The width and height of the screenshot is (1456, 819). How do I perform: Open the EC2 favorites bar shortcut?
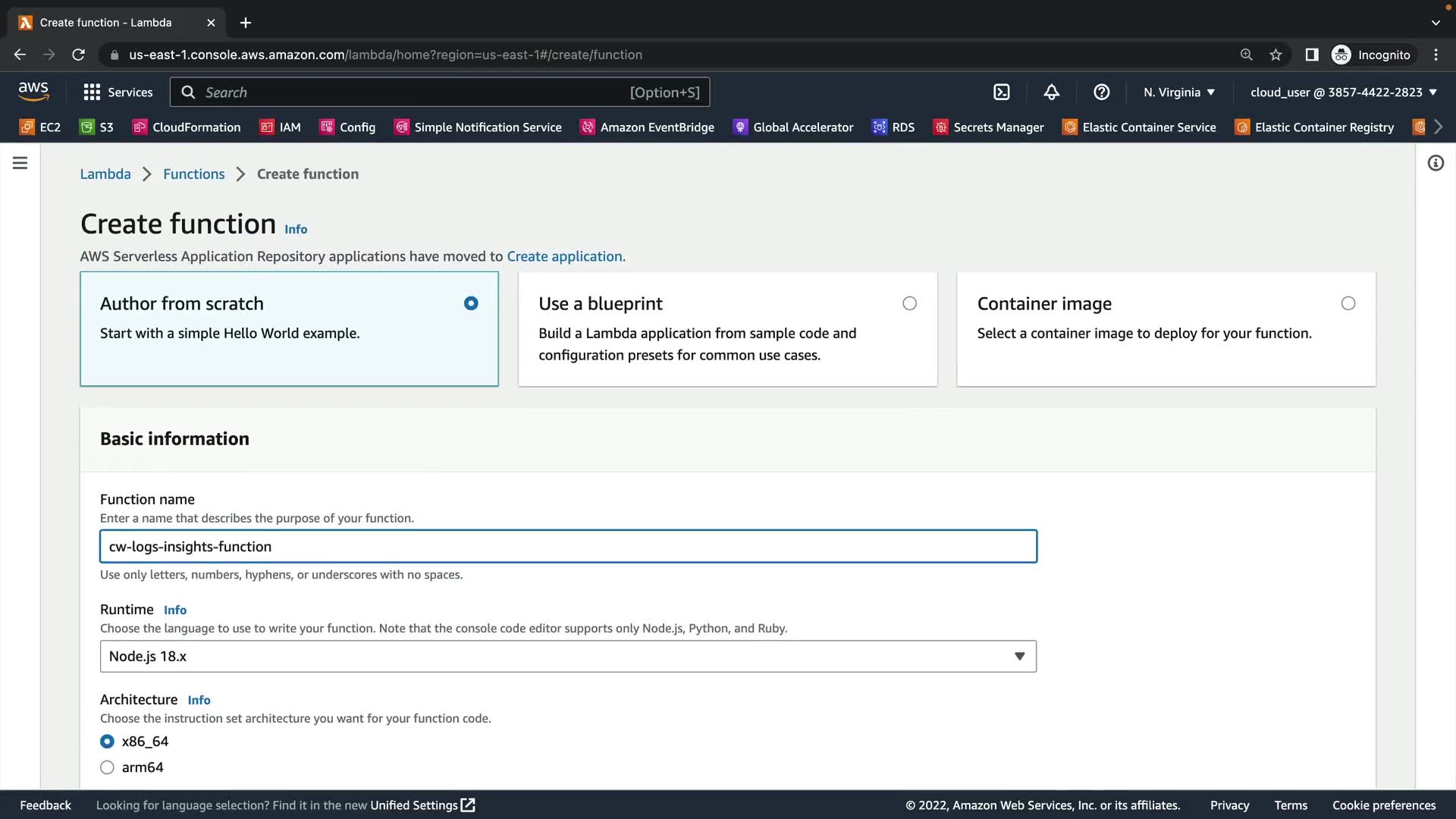click(x=40, y=127)
